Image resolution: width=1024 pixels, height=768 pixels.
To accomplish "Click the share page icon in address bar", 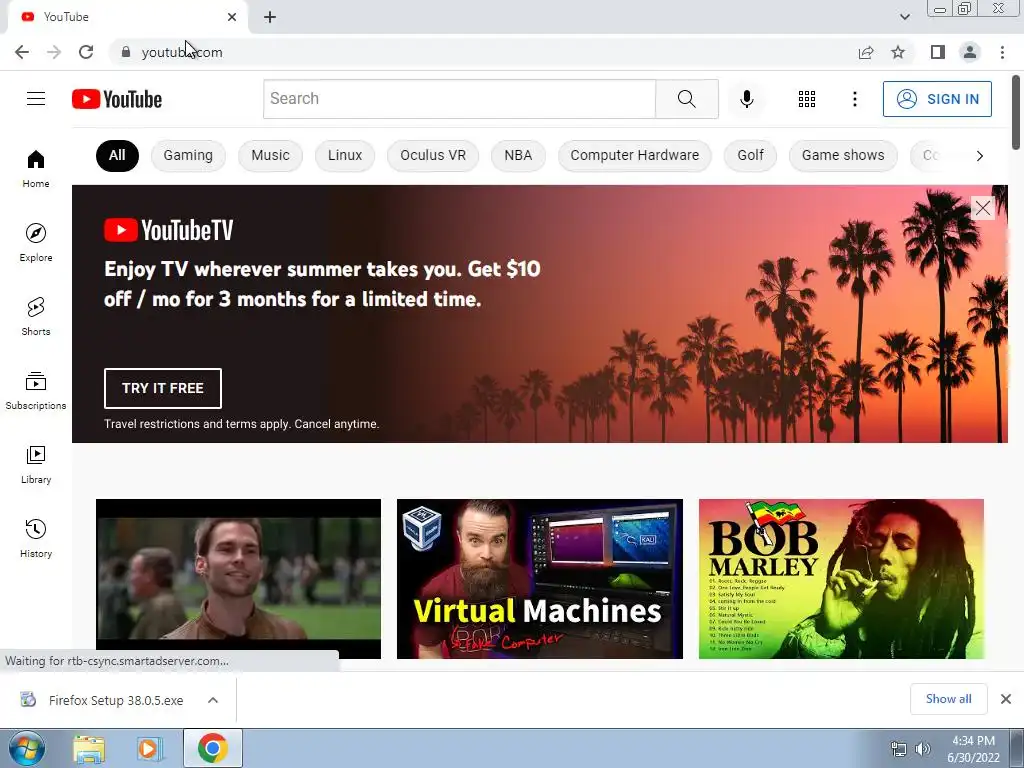I will click(x=866, y=52).
